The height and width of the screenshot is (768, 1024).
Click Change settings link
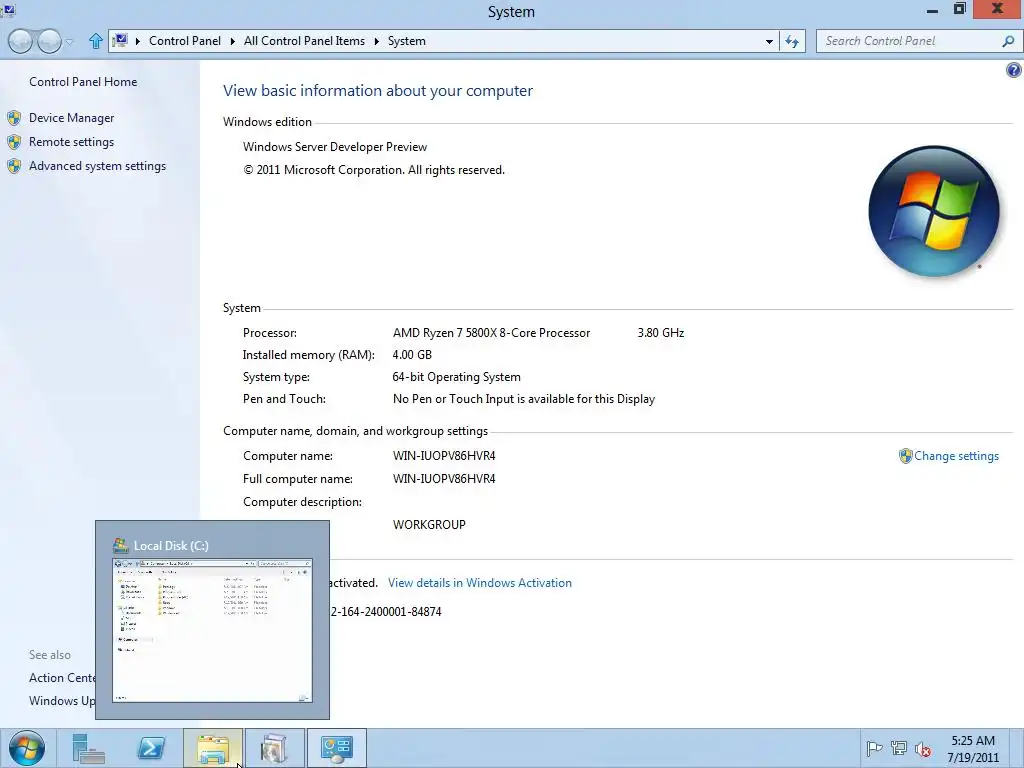(x=956, y=456)
